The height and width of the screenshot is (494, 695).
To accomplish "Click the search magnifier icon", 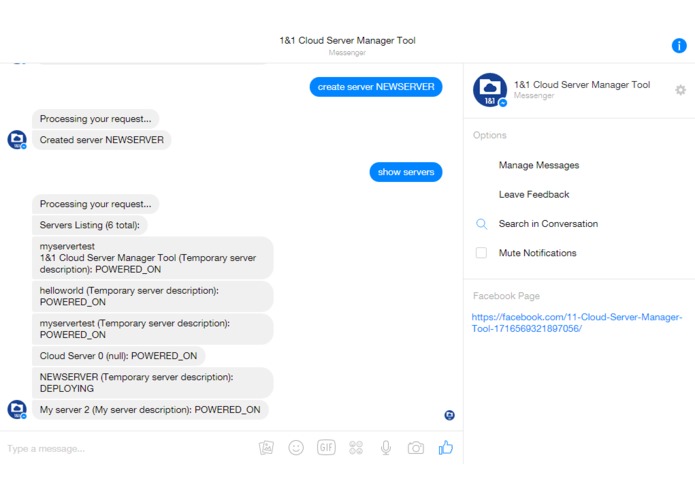I will 481,224.
